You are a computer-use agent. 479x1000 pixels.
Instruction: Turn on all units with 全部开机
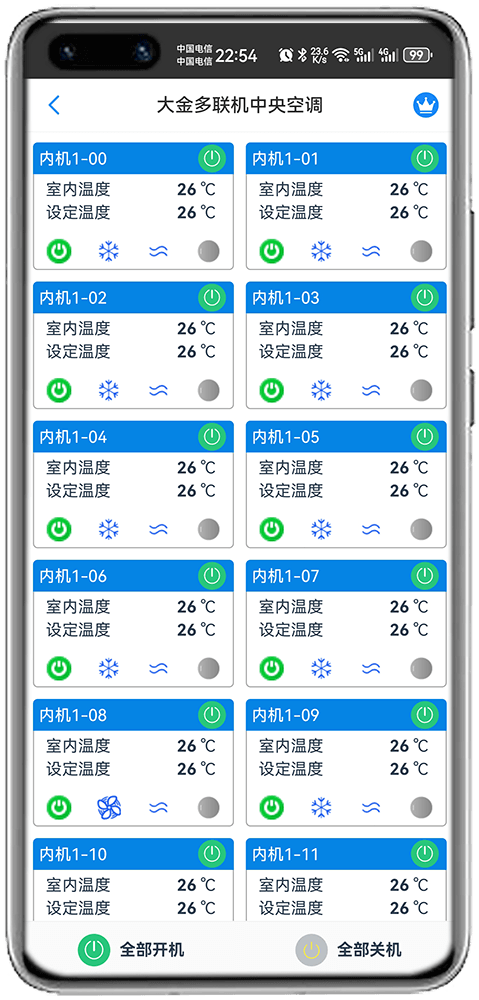point(131,950)
